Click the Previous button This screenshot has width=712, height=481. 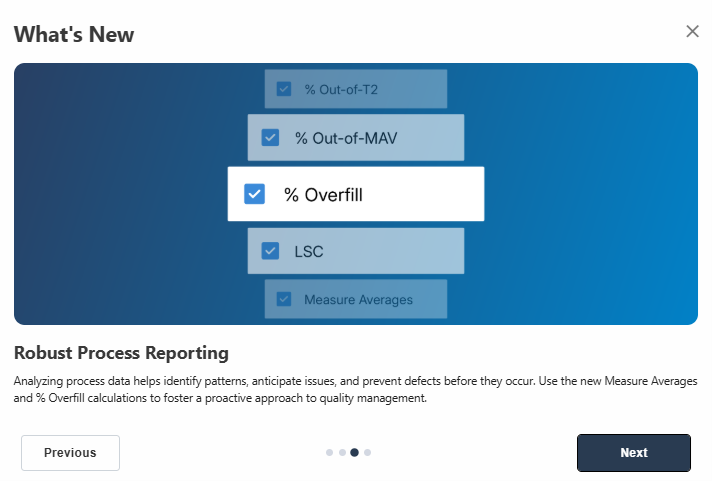click(x=70, y=453)
